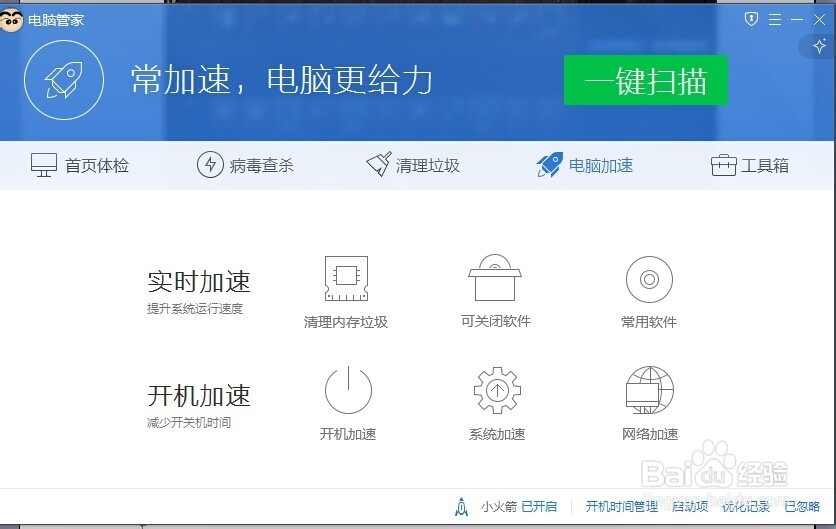
Task: Click the 提升系统运行速度 subtitle
Action: [x=195, y=308]
